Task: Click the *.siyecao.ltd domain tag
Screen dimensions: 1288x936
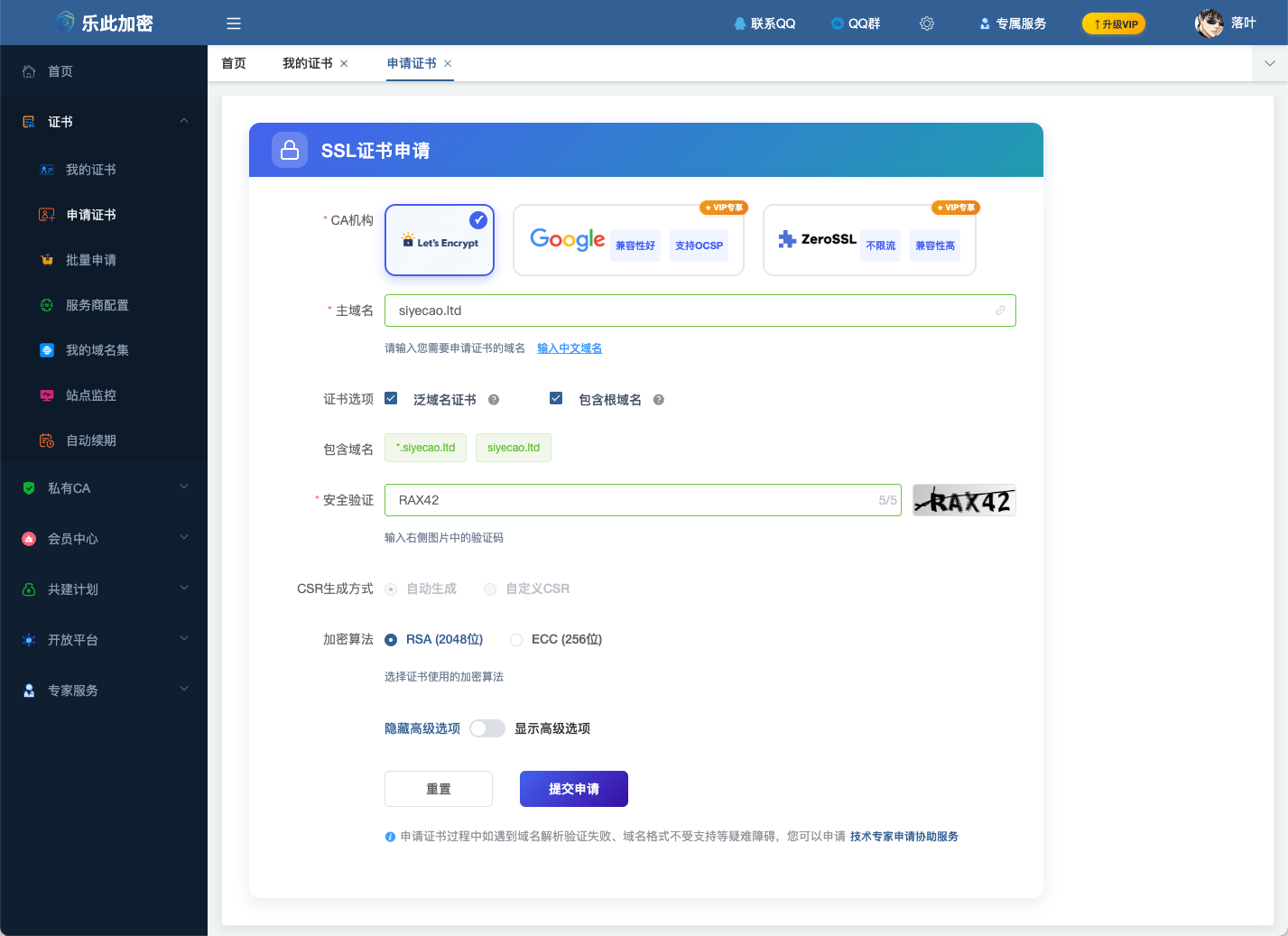Action: coord(425,448)
